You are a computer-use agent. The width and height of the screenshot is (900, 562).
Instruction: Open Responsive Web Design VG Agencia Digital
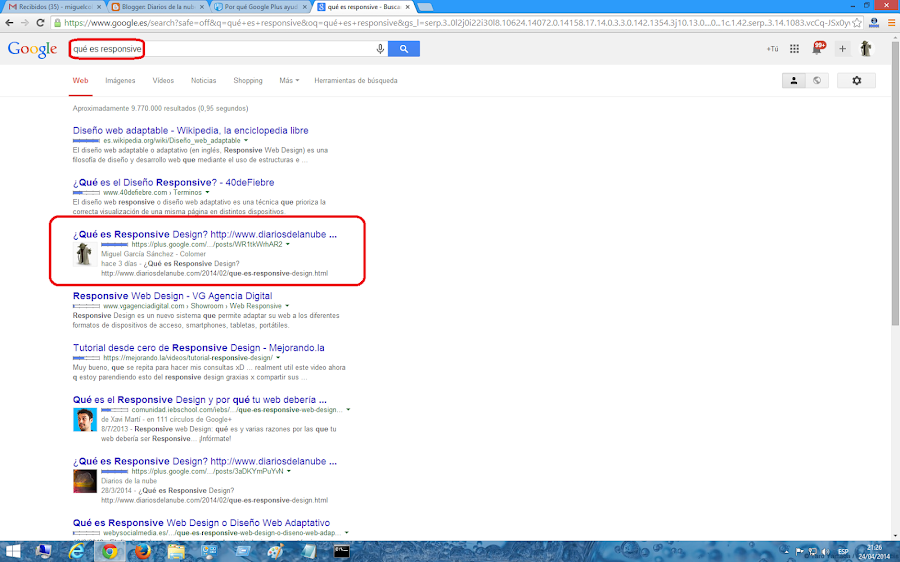point(172,296)
